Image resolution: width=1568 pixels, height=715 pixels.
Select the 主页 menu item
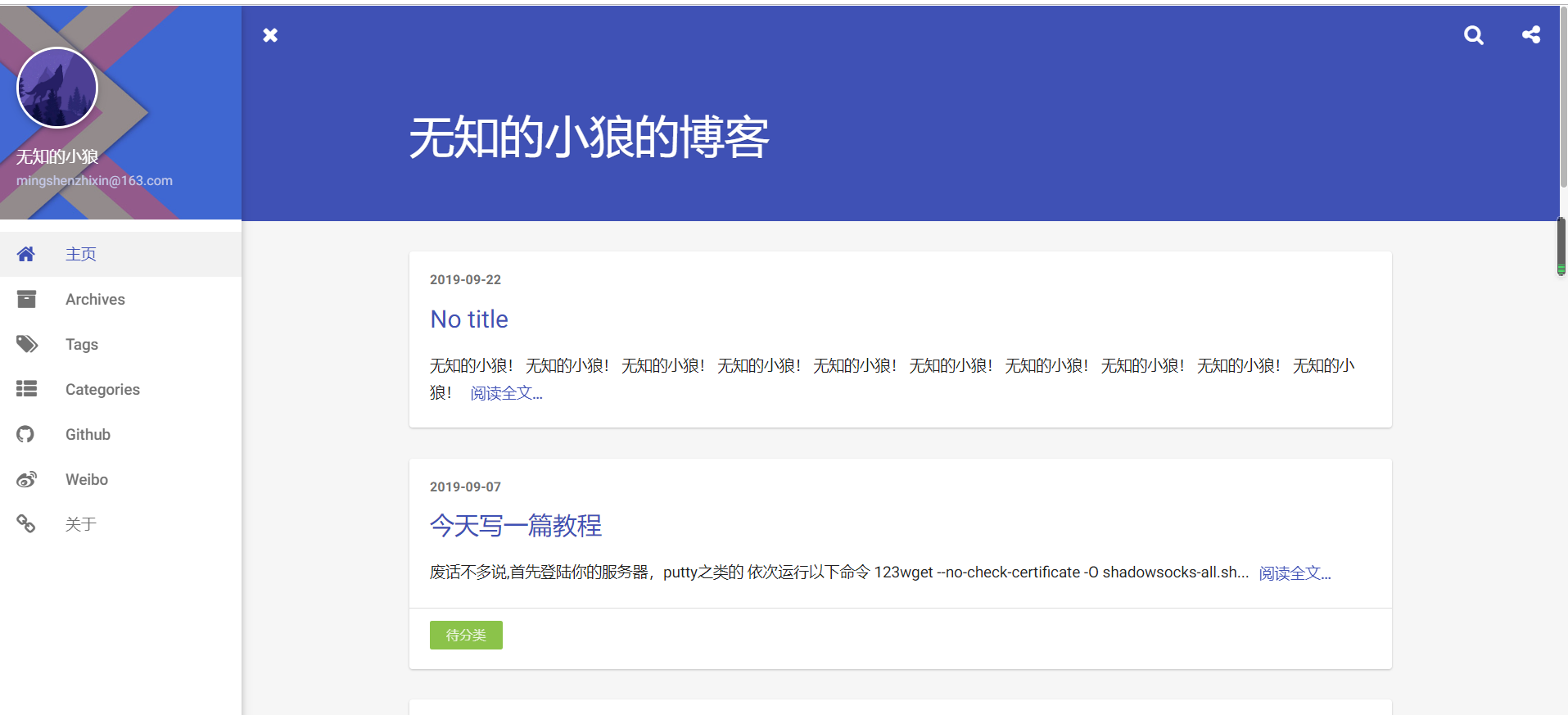coord(81,254)
